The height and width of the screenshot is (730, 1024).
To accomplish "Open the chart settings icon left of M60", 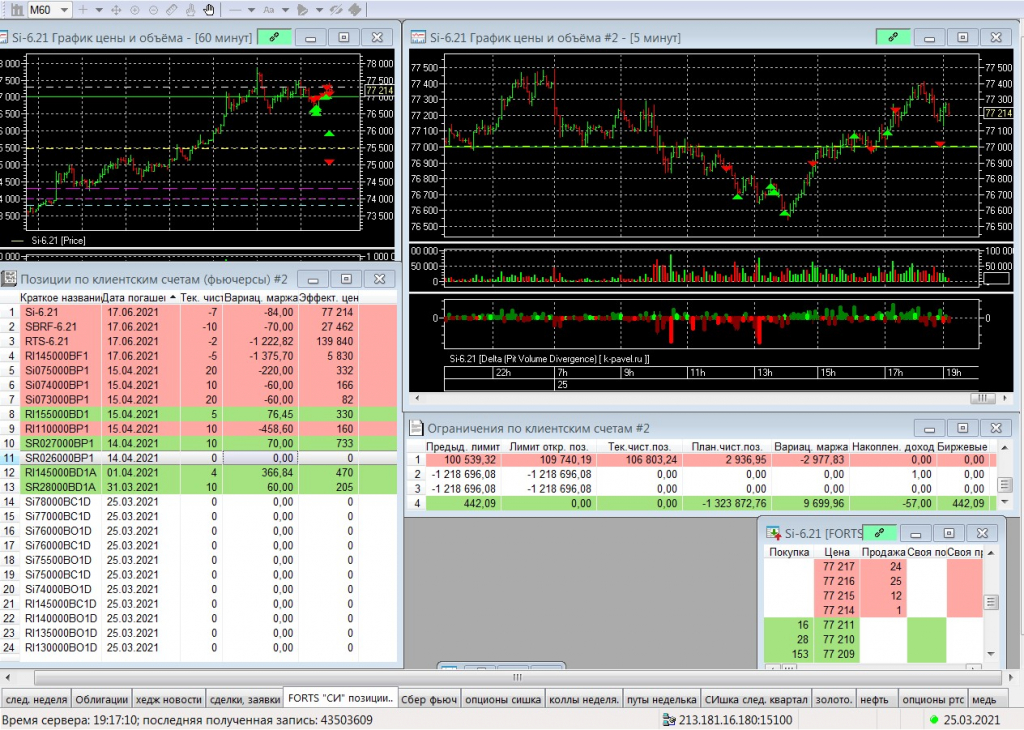I will [x=17, y=10].
